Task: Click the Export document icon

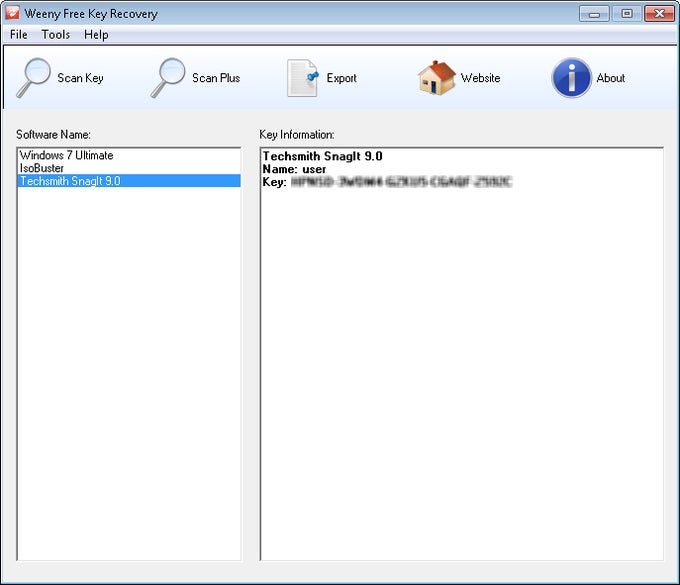Action: 303,78
